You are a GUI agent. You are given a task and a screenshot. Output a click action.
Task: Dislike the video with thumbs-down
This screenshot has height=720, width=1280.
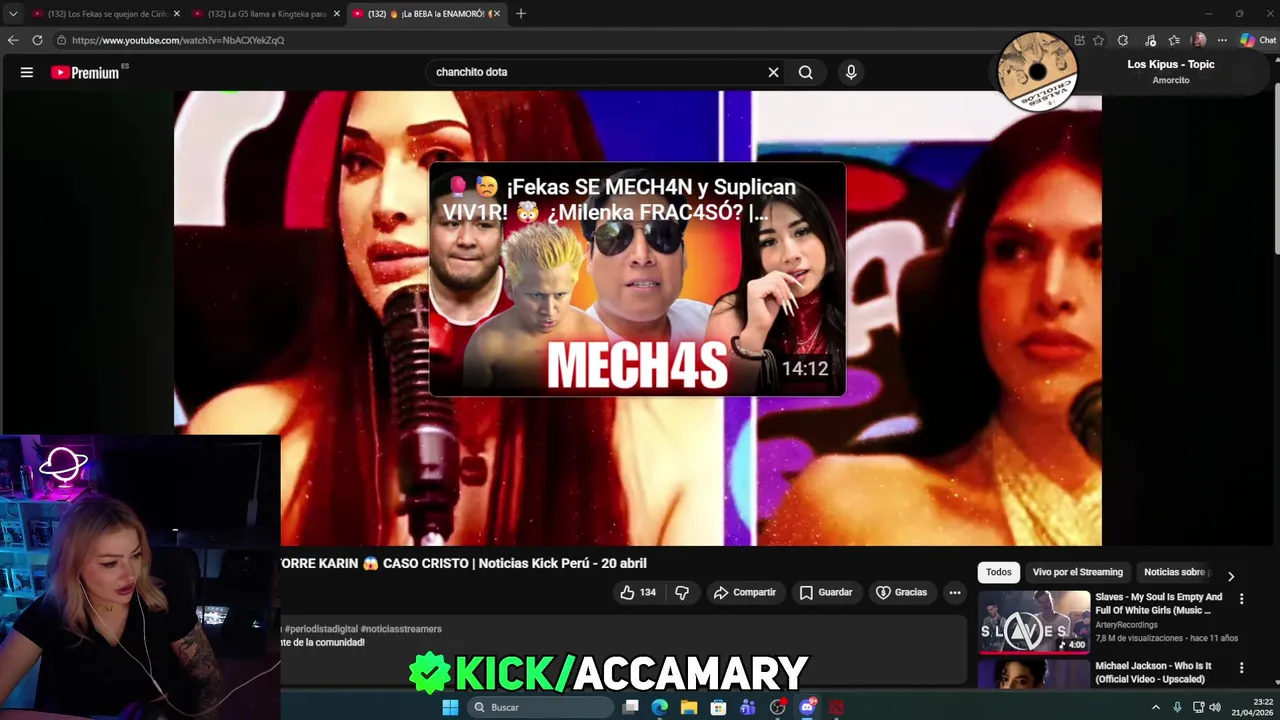pos(682,592)
